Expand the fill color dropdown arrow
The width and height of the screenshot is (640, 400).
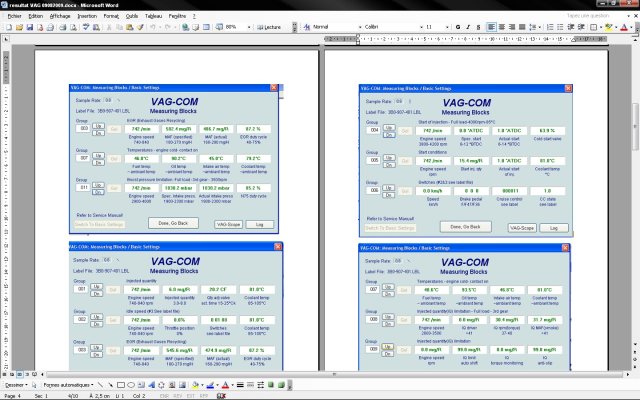(x=202, y=385)
